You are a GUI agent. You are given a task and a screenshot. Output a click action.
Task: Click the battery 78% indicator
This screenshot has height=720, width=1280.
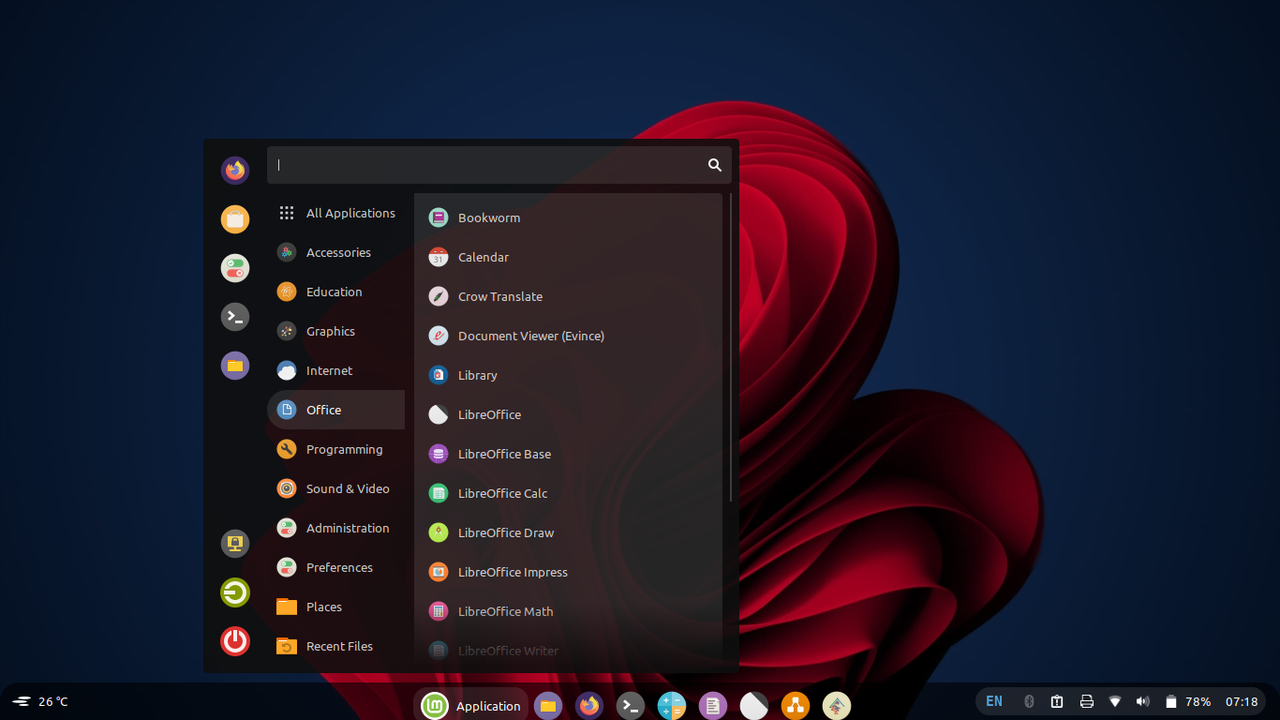tap(1188, 702)
